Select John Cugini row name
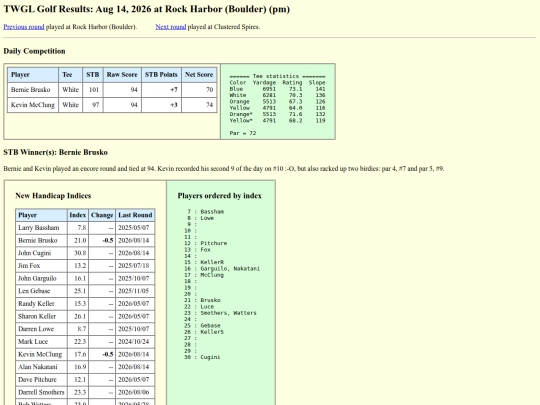 35,253
